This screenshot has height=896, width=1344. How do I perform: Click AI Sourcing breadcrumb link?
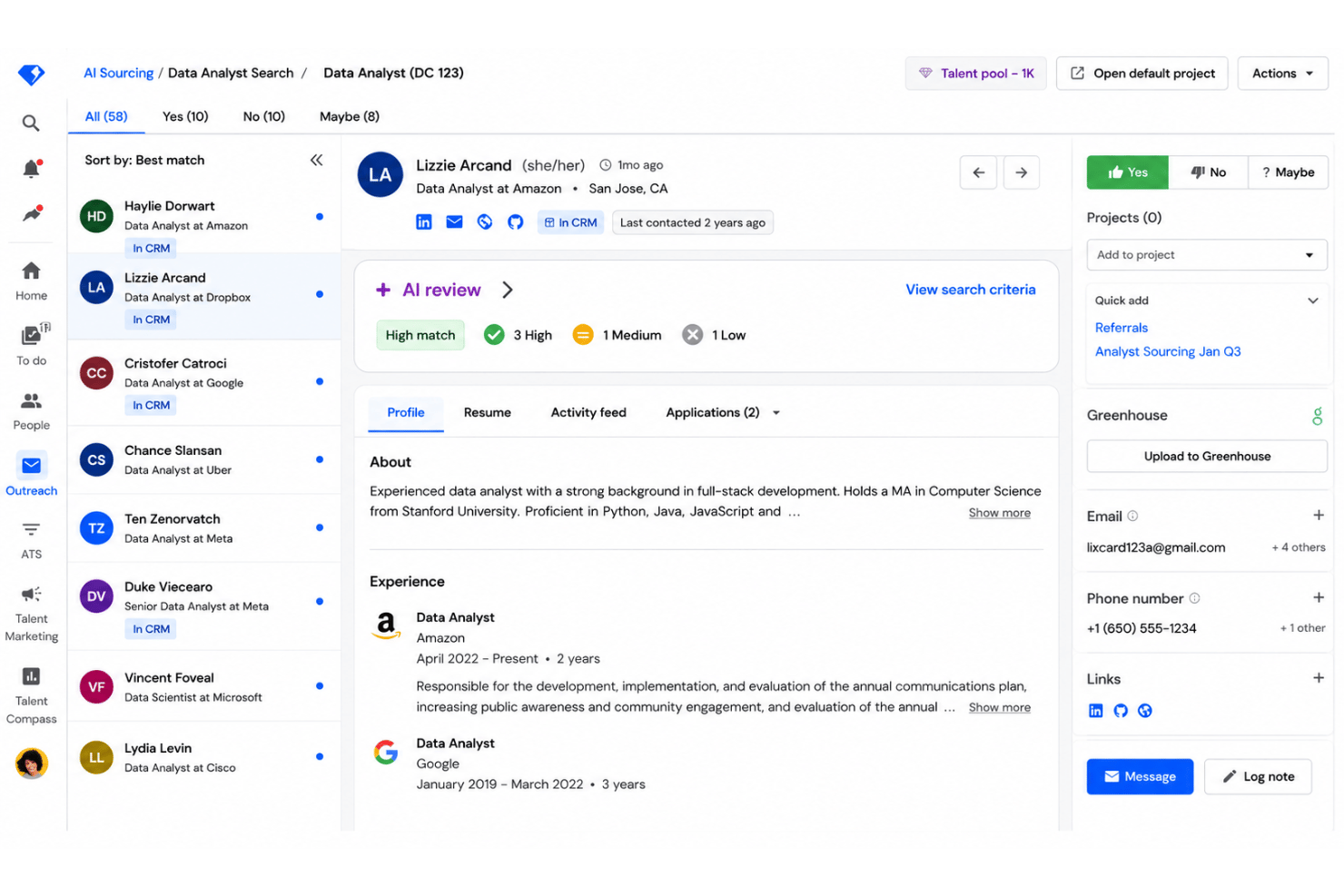click(119, 74)
